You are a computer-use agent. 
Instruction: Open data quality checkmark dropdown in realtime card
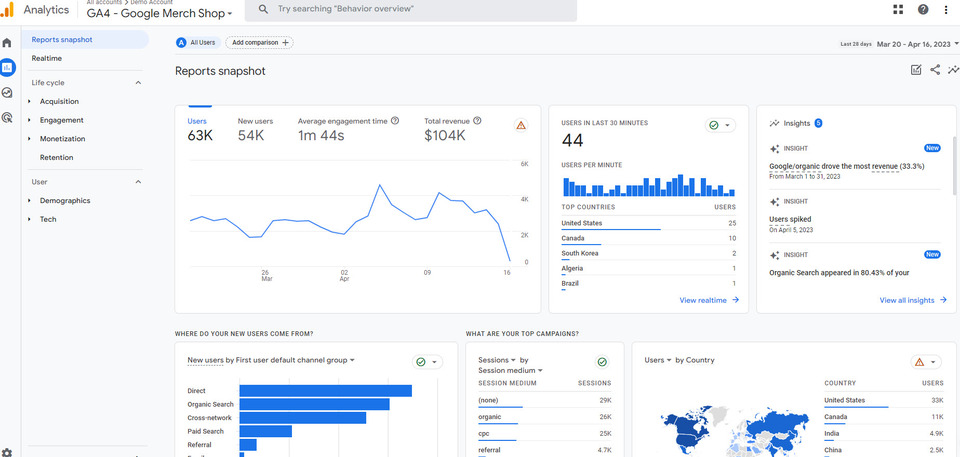tap(720, 125)
